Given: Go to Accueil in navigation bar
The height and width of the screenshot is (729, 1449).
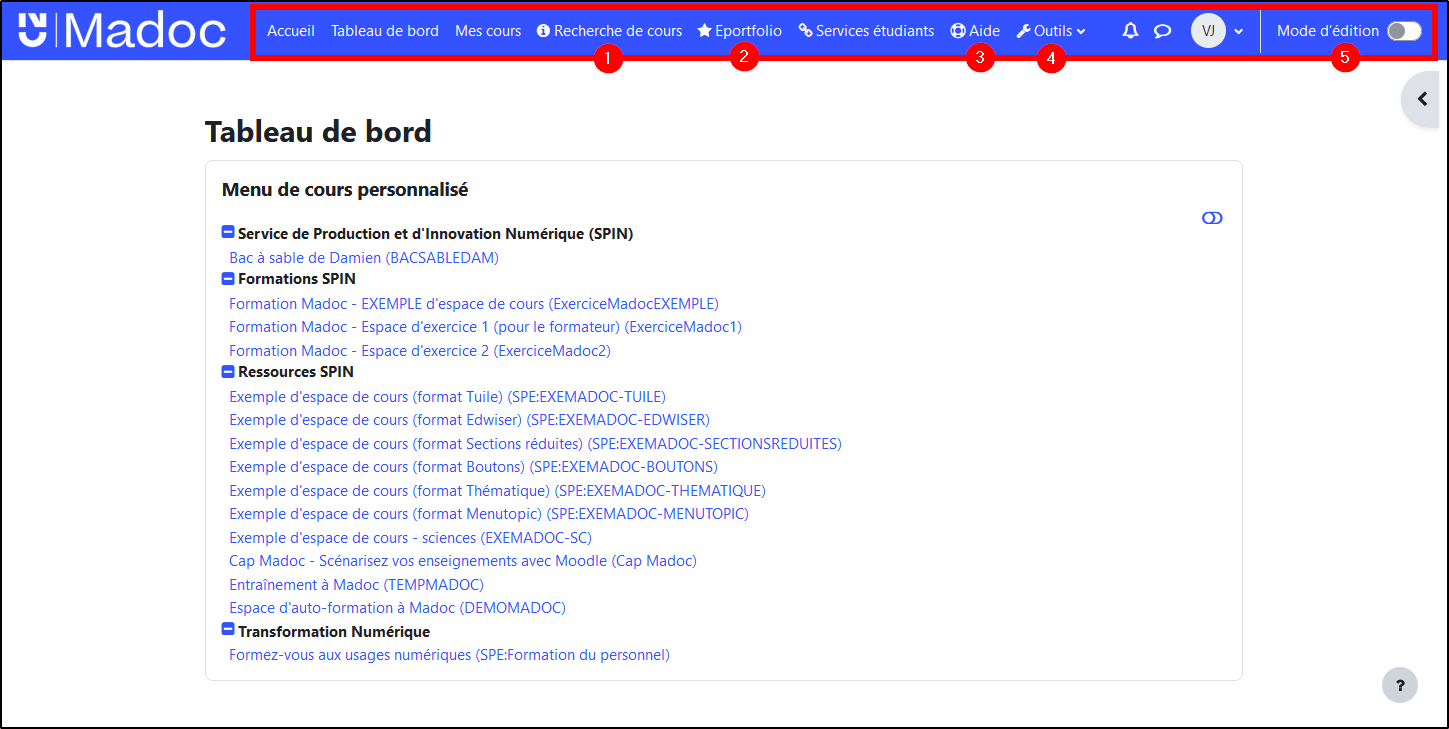Looking at the screenshot, I should (290, 31).
